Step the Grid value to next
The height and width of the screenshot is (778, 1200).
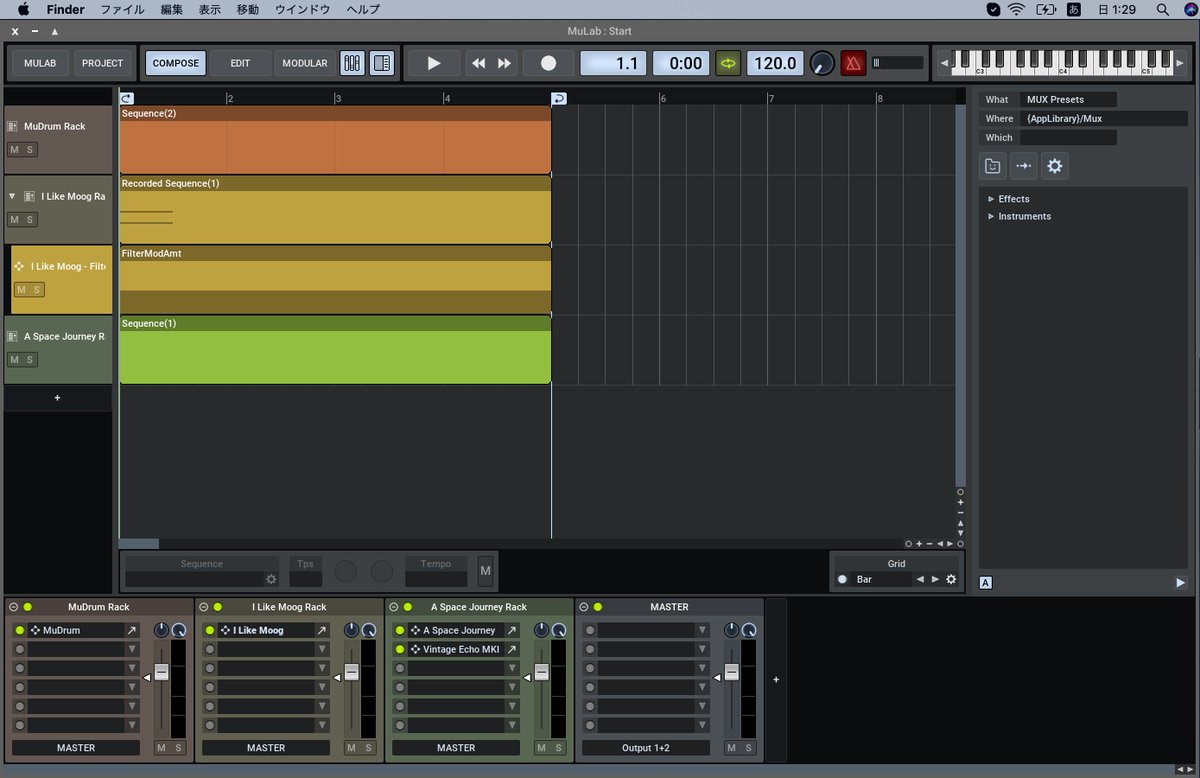[x=935, y=579]
